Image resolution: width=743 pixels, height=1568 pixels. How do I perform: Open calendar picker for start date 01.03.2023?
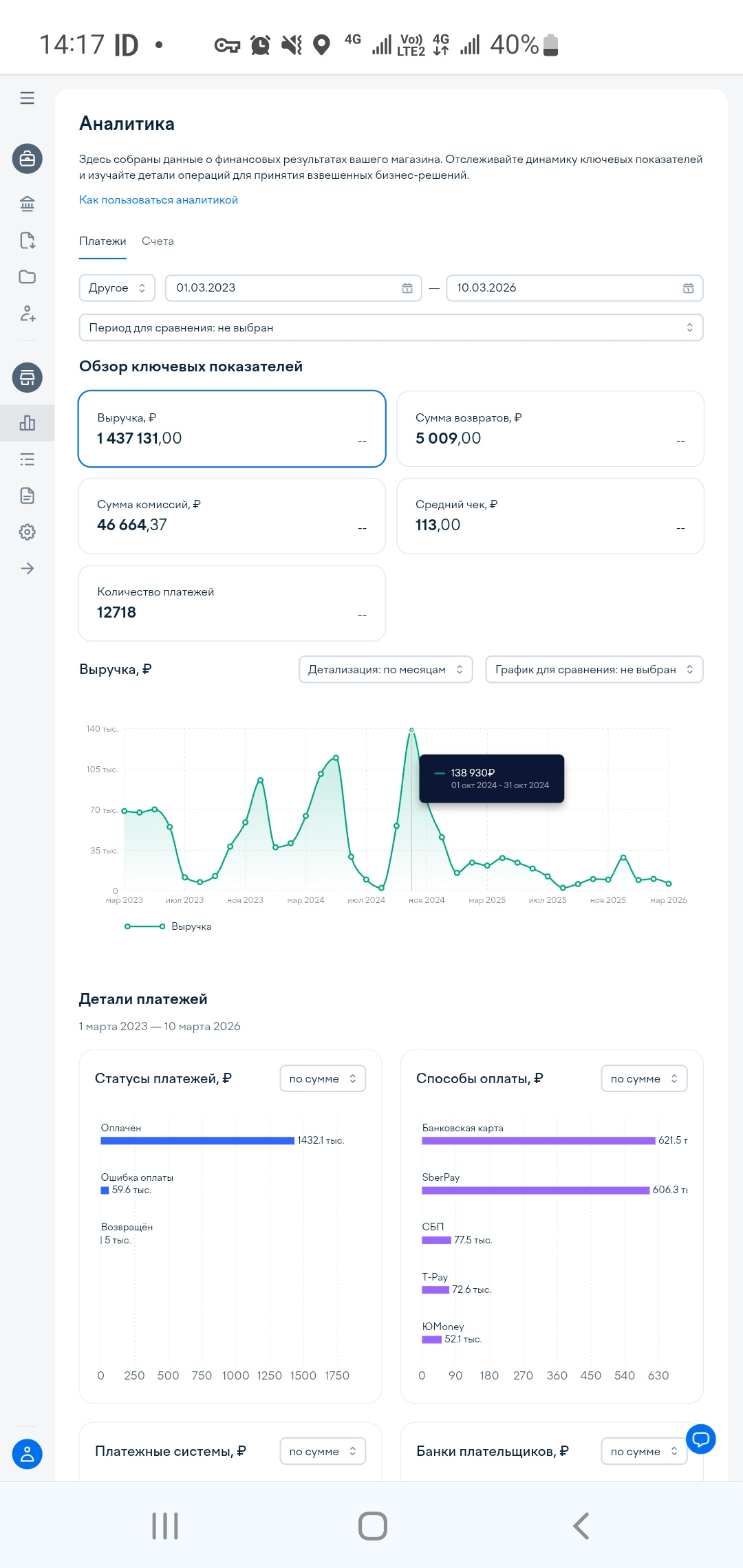407,288
